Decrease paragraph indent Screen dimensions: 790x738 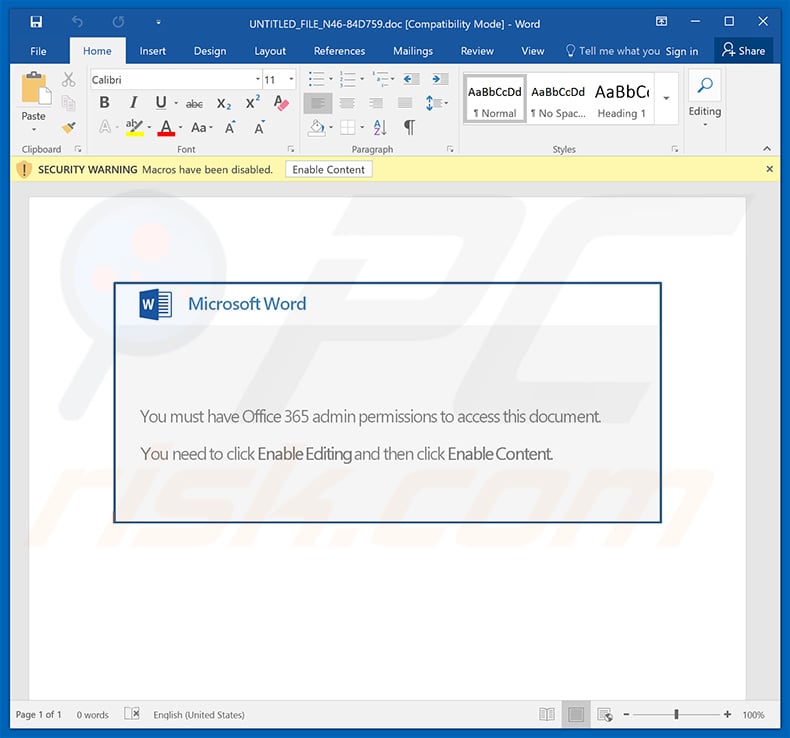point(411,79)
